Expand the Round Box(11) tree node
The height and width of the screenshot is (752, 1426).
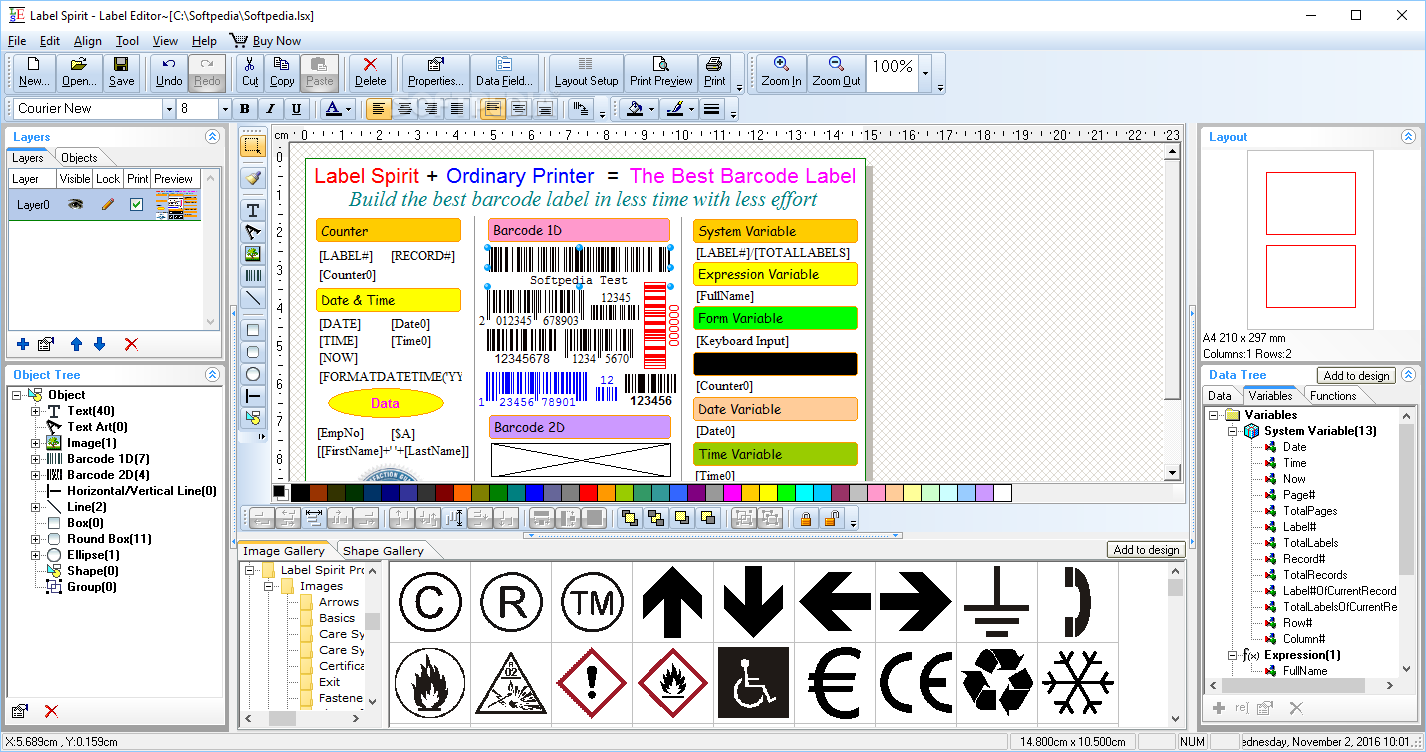pyautogui.click(x=35, y=539)
